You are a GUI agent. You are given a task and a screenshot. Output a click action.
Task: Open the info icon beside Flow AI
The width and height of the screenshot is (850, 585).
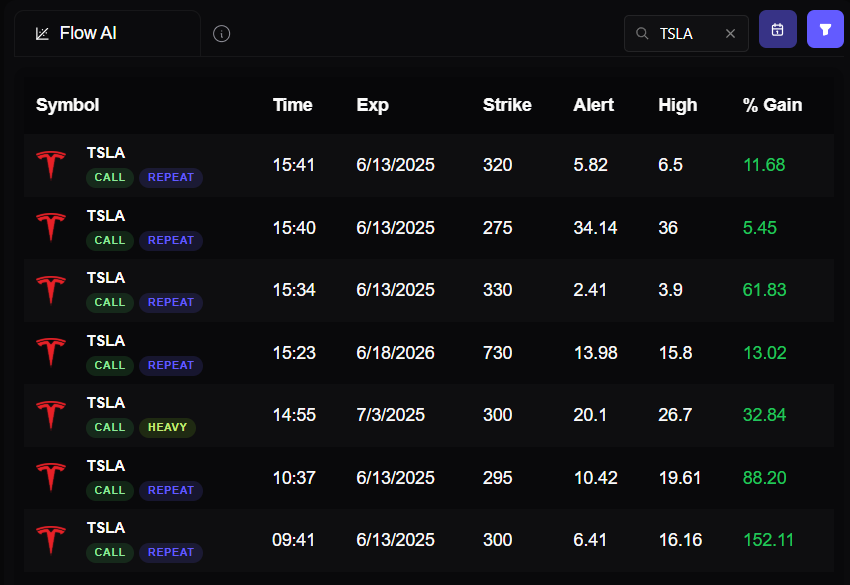221,34
